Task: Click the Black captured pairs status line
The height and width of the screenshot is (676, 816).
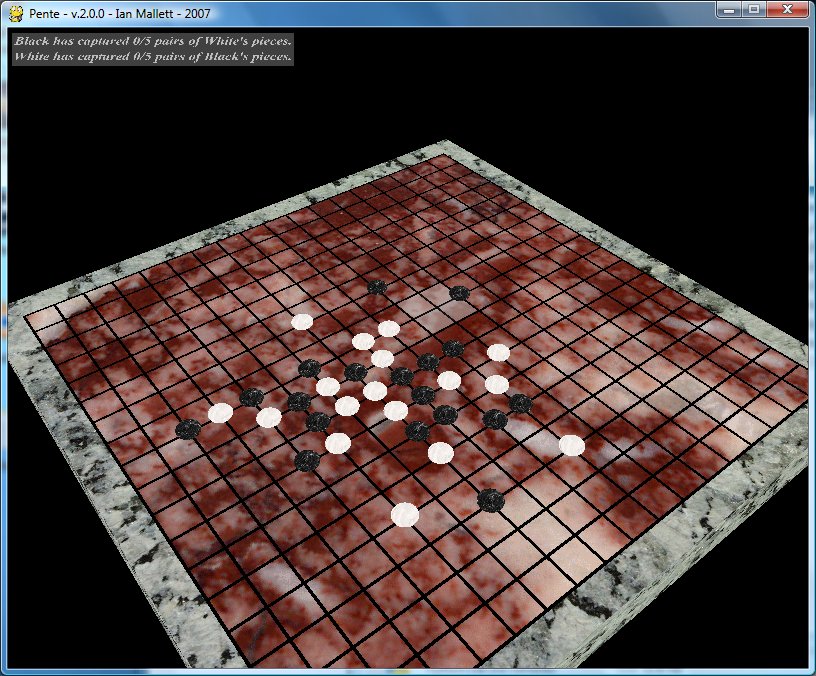Action: coord(152,42)
